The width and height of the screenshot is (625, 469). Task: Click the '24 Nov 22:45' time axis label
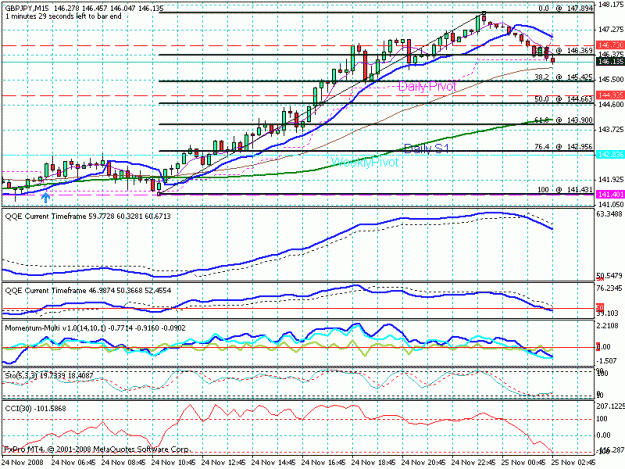coord(474,463)
